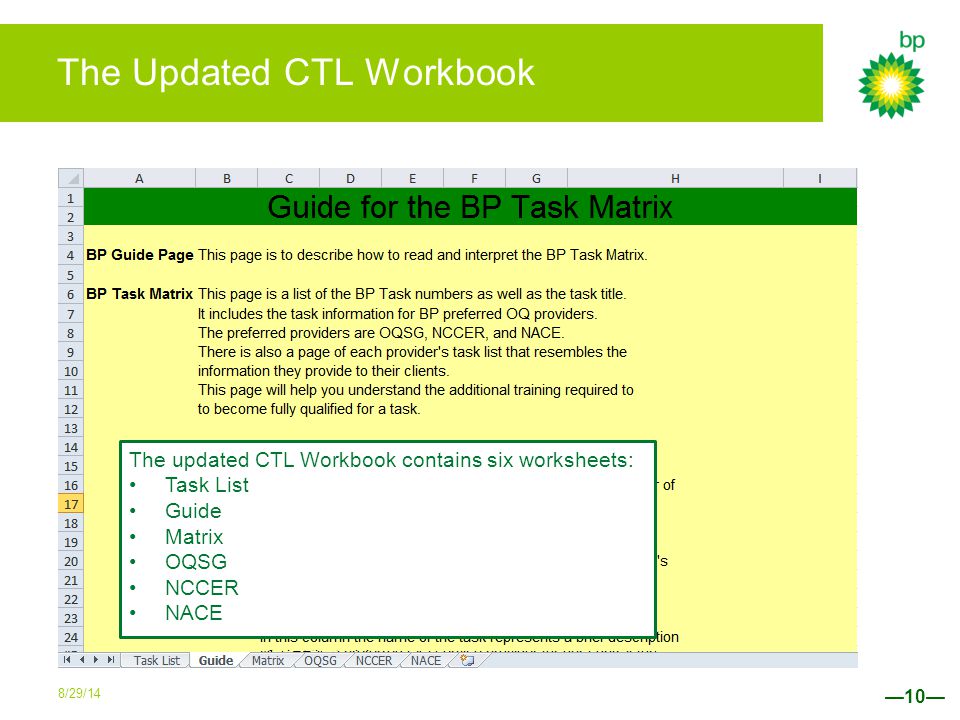This screenshot has width=960, height=720.
Task: Click the 'Guide for the BP Task Matrix' title cell
Action: point(470,207)
